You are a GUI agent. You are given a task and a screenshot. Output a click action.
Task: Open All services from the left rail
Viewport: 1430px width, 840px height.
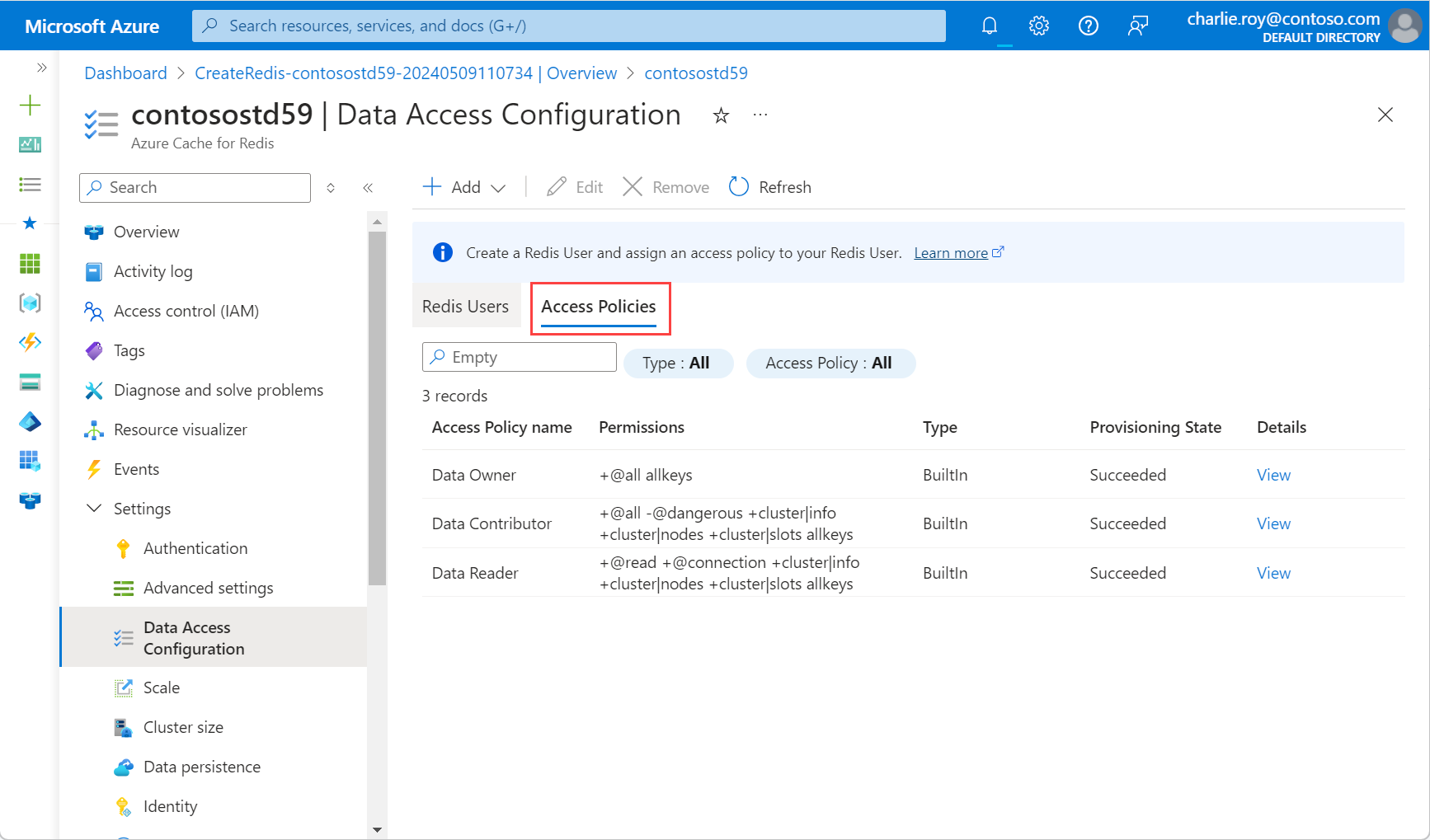point(30,185)
